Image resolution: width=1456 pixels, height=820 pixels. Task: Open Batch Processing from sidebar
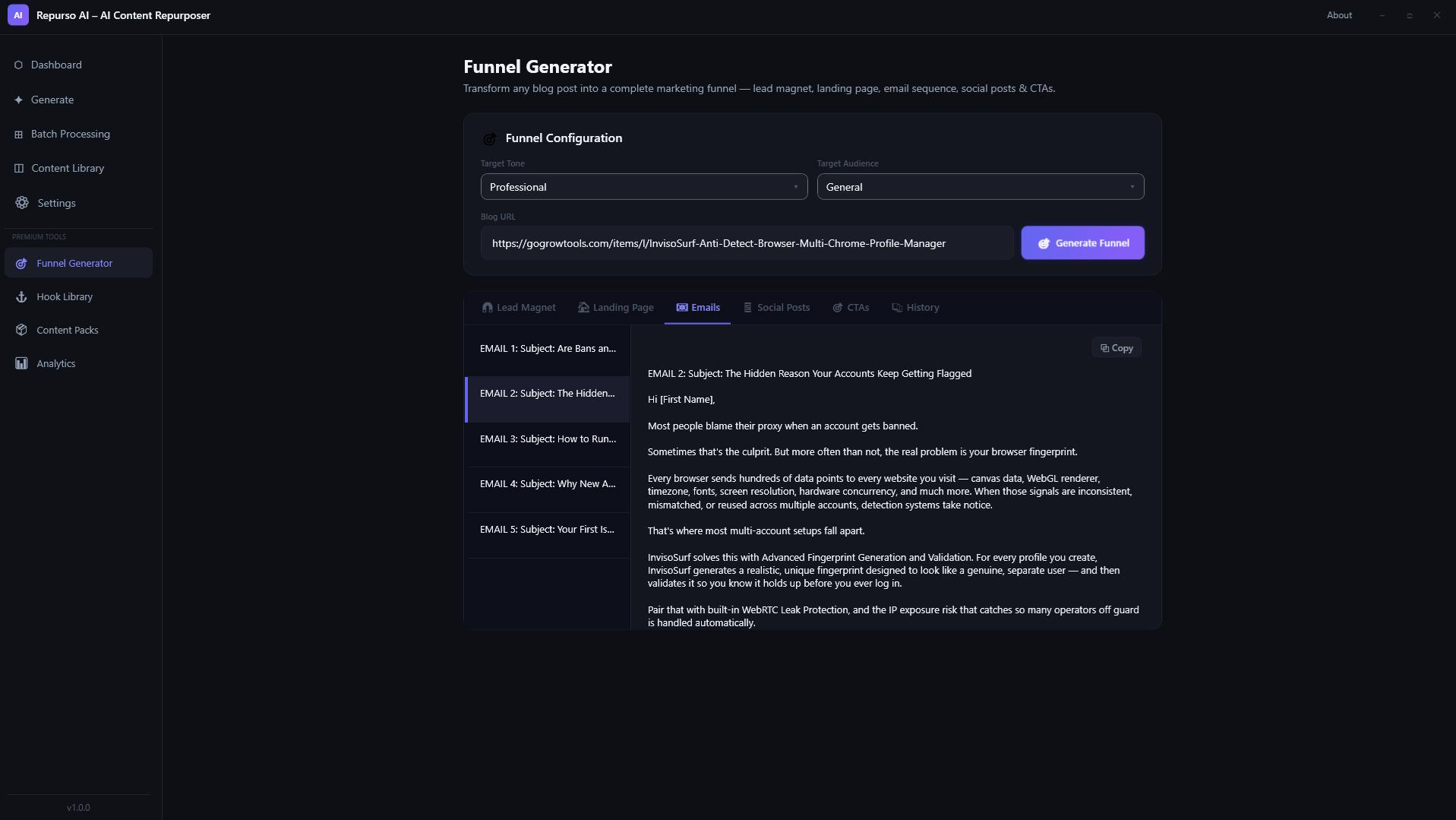[78, 135]
